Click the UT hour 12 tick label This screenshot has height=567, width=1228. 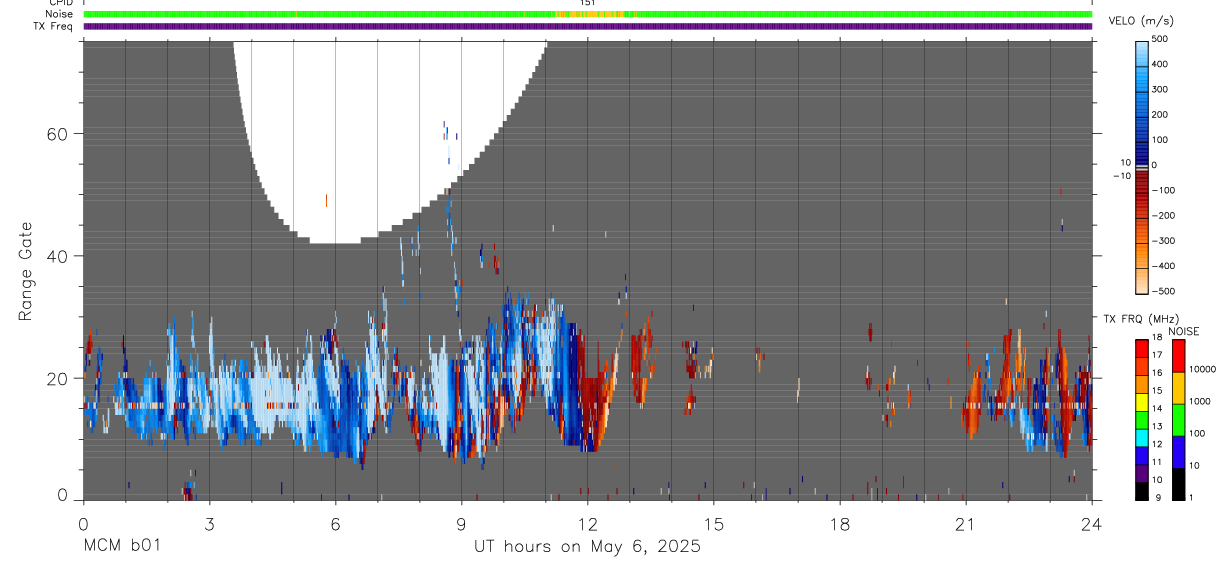coord(588,524)
